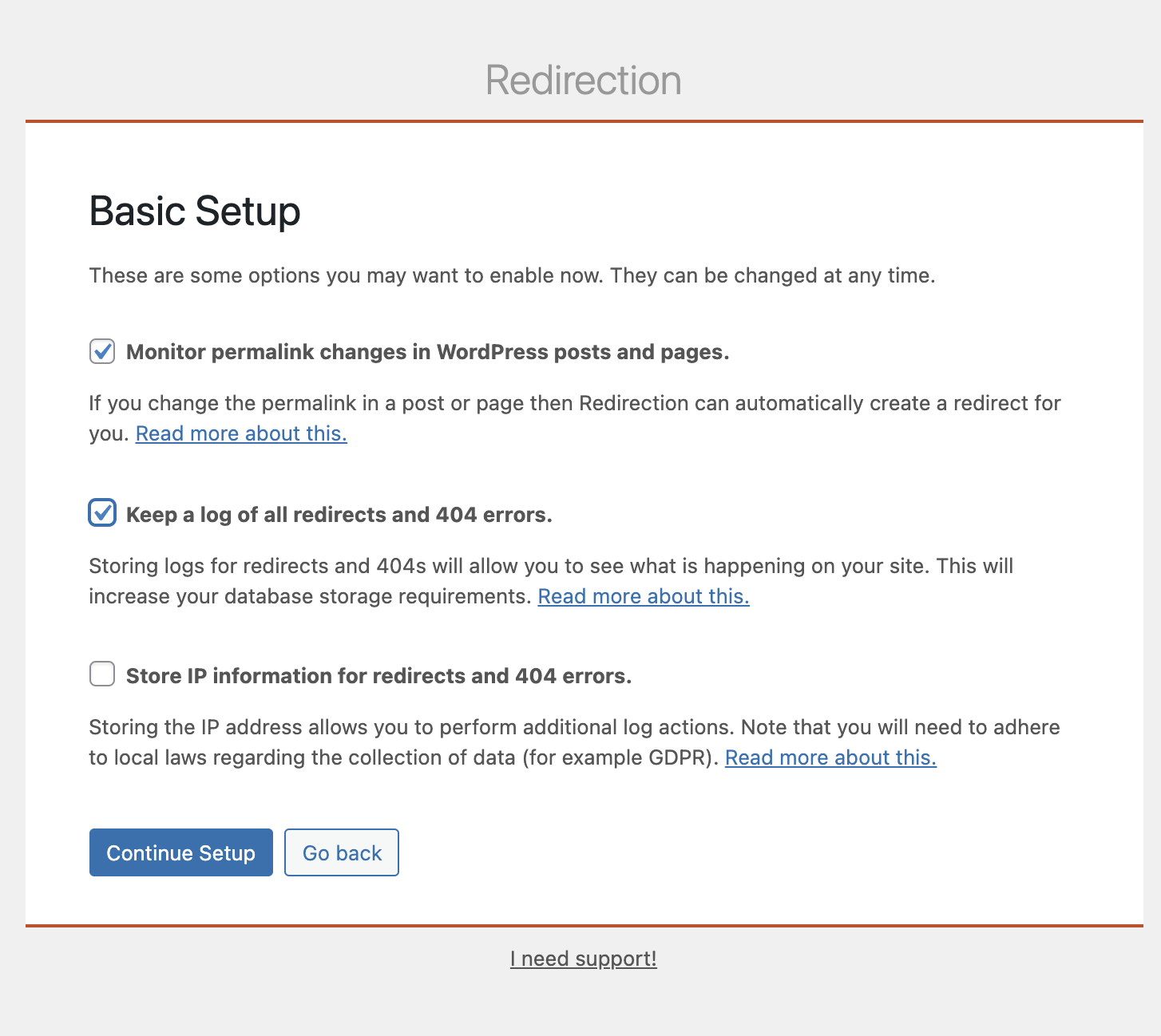Screen dimensions: 1161x1036
Task: Uncheck Monitor permalink changes checkbox
Action: (102, 351)
